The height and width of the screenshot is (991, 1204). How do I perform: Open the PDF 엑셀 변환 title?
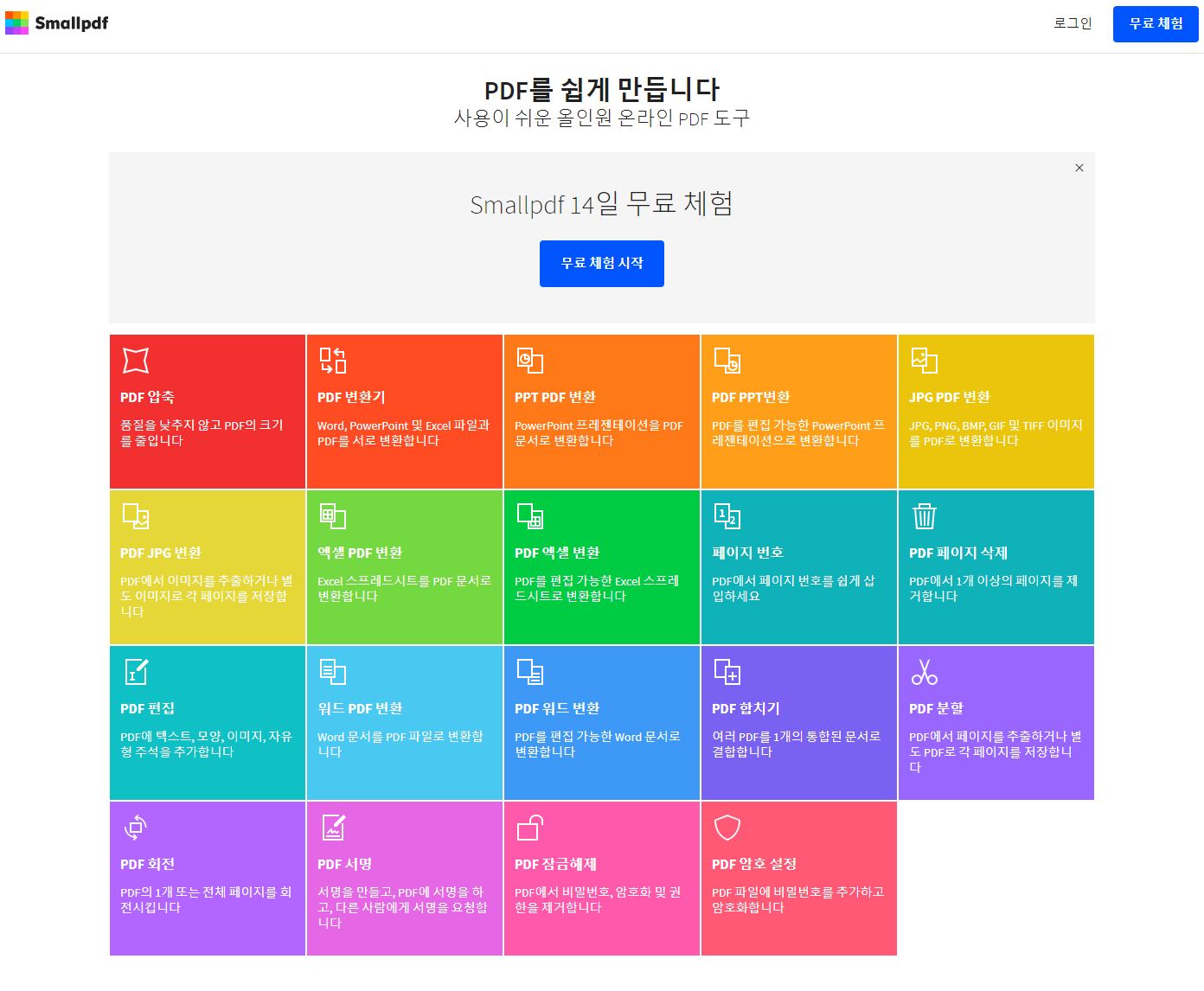pyautogui.click(x=557, y=553)
